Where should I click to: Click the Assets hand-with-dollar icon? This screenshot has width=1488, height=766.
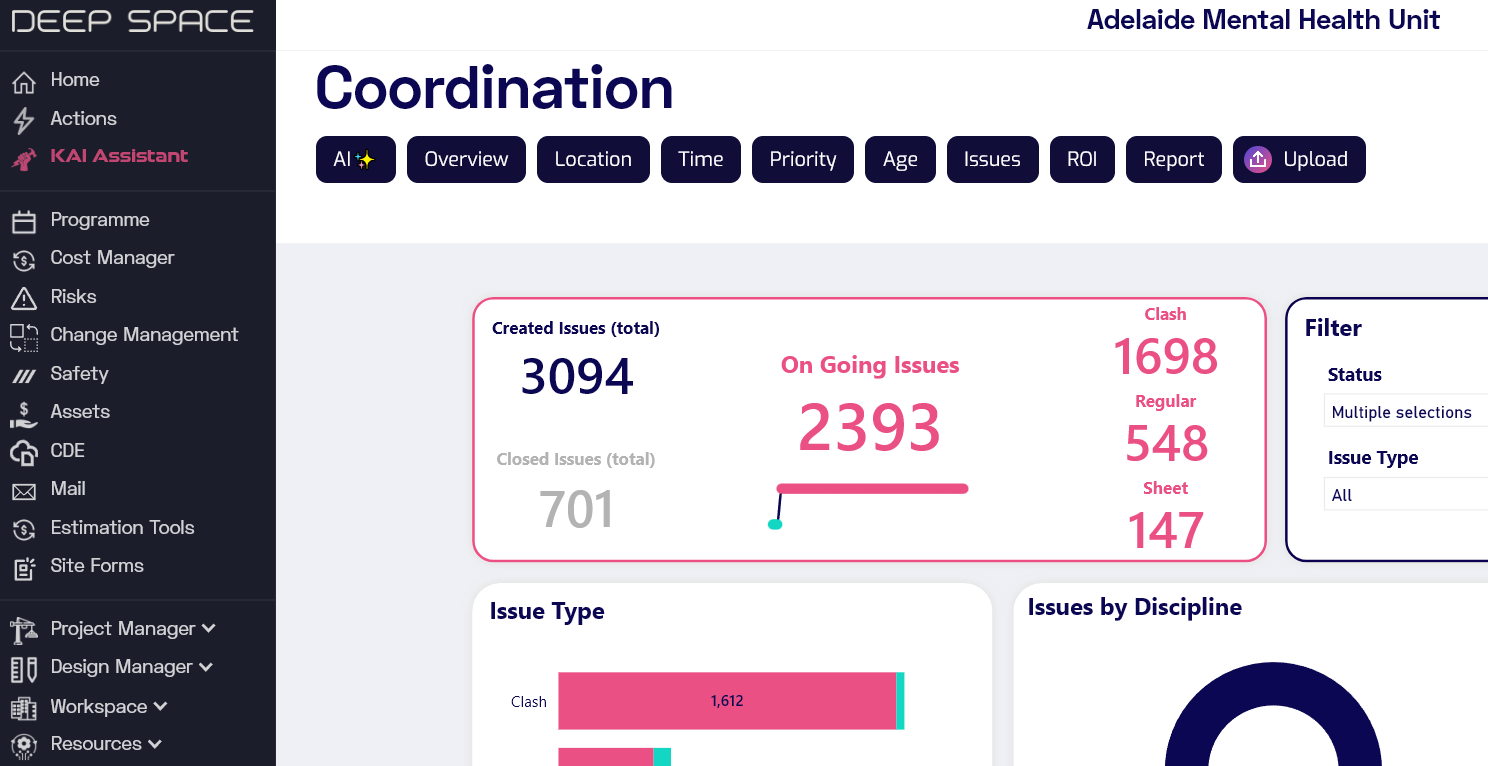pyautogui.click(x=24, y=414)
